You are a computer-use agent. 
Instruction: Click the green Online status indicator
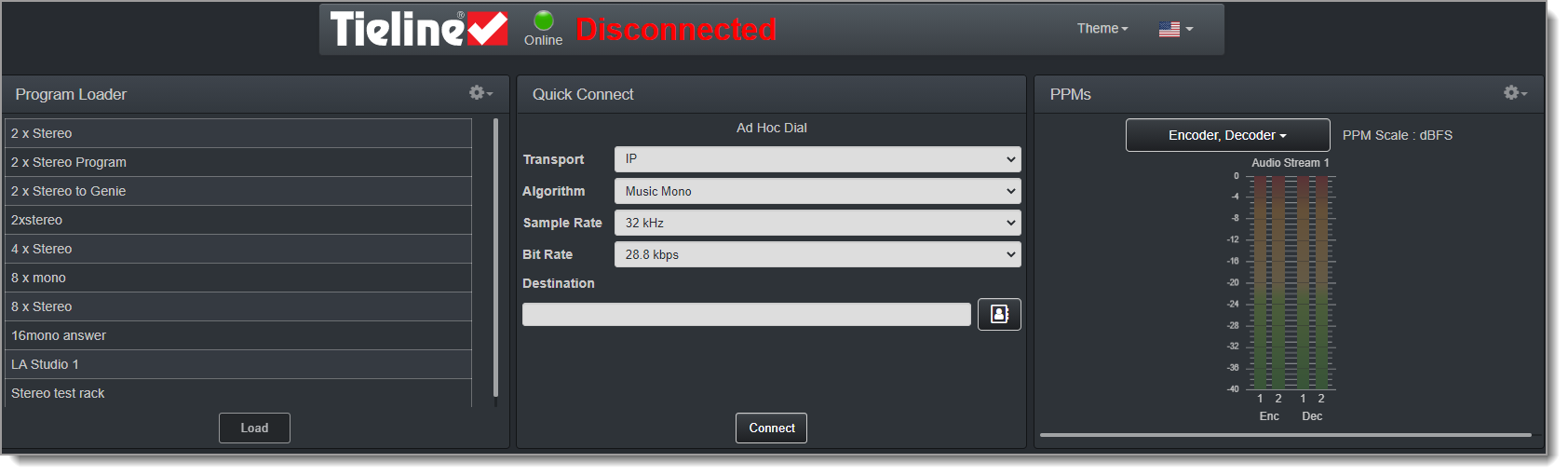(544, 21)
